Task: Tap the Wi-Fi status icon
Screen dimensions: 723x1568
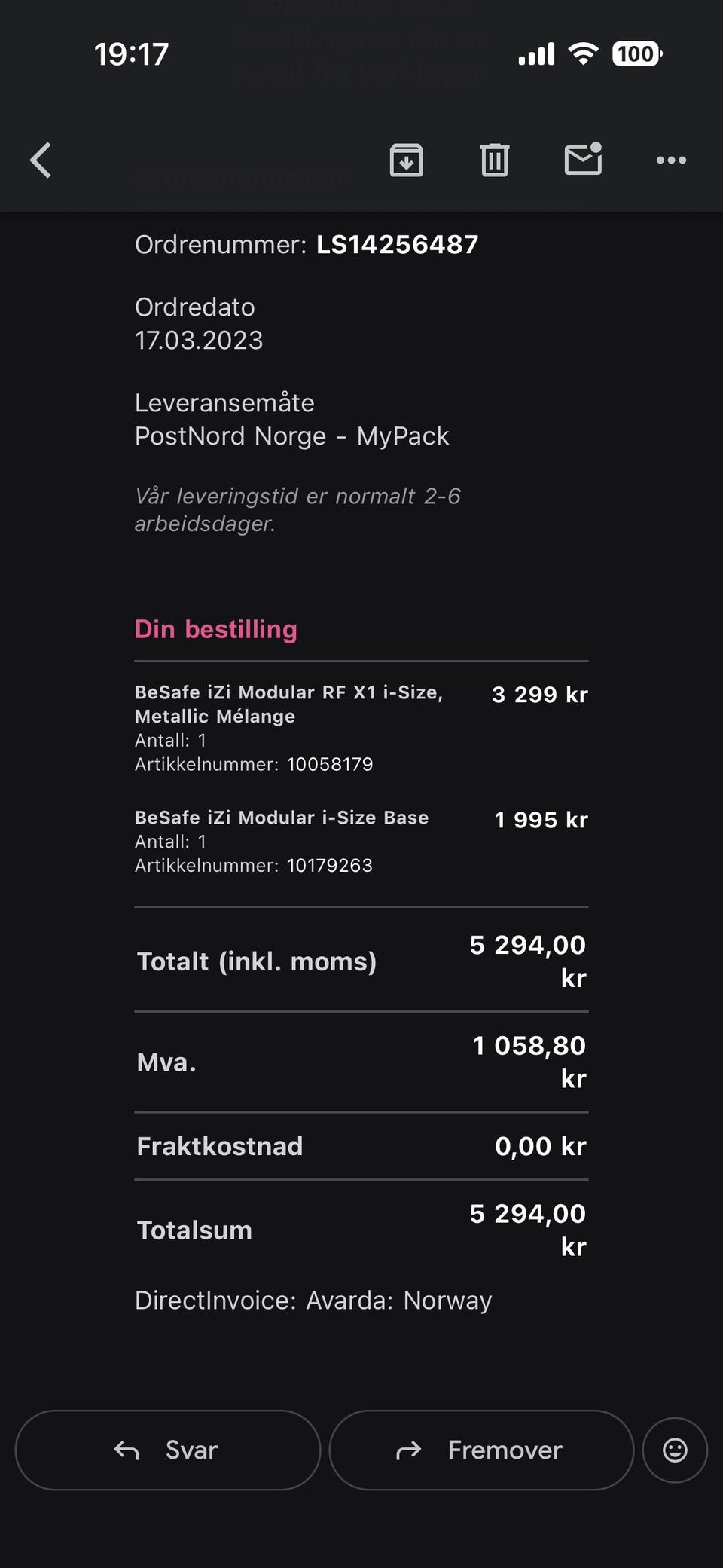Action: coord(583,53)
